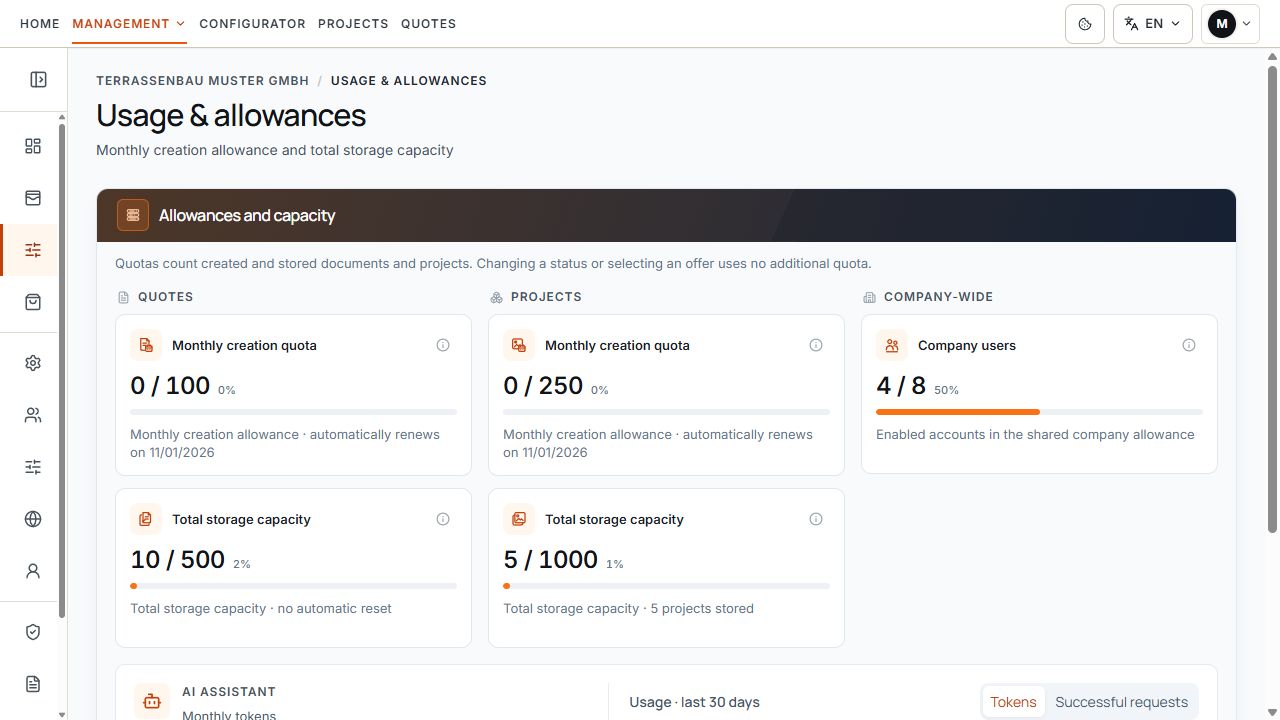Screen dimensions: 1280x720
Task: Open the user account menu with M avatar
Action: point(1230,24)
